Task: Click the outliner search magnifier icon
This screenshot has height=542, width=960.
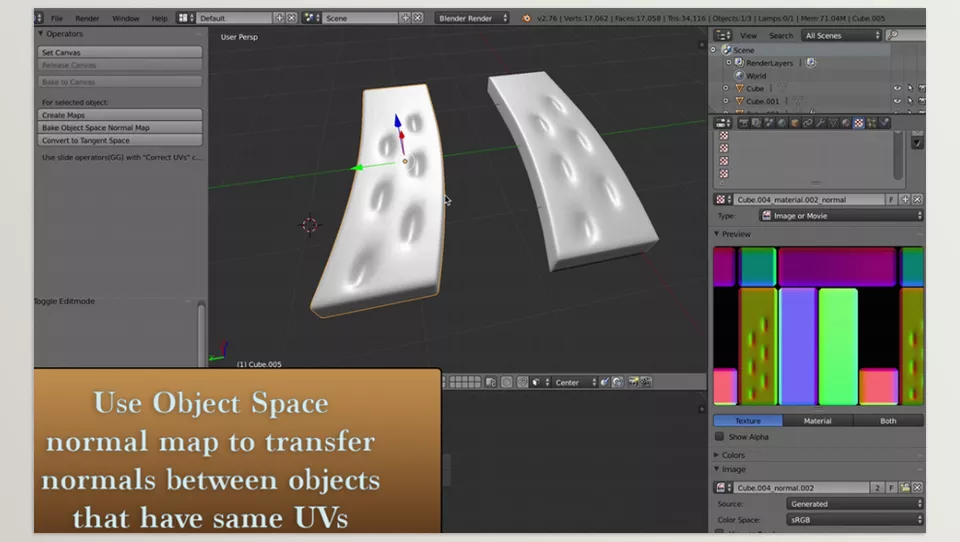Action: tap(893, 36)
